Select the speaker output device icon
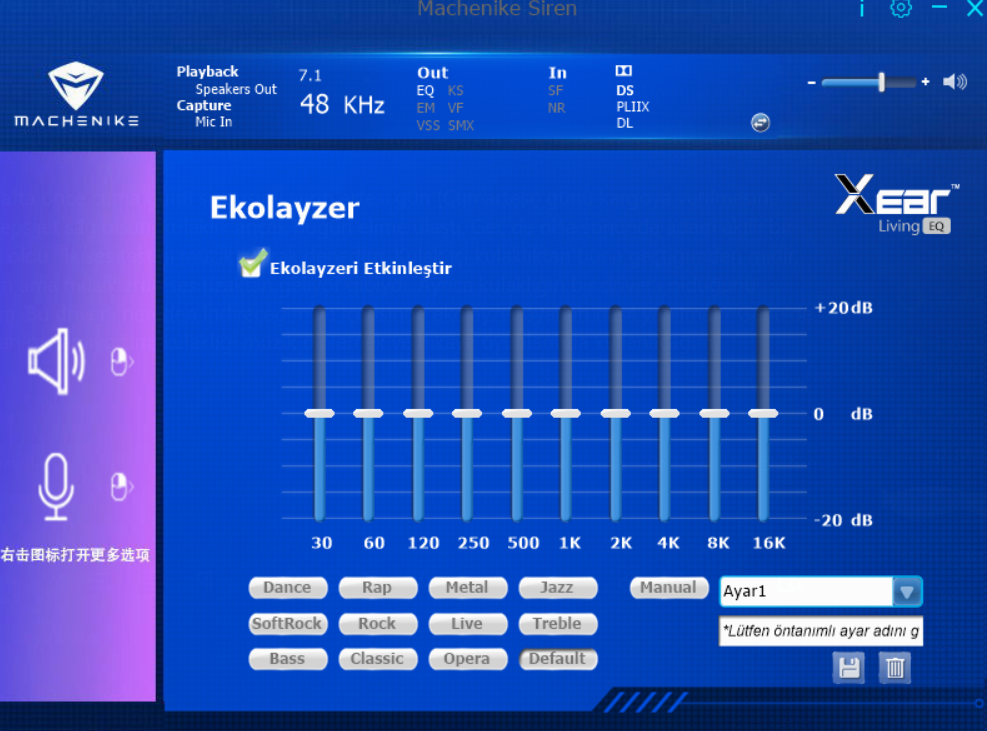 pyautogui.click(x=57, y=361)
